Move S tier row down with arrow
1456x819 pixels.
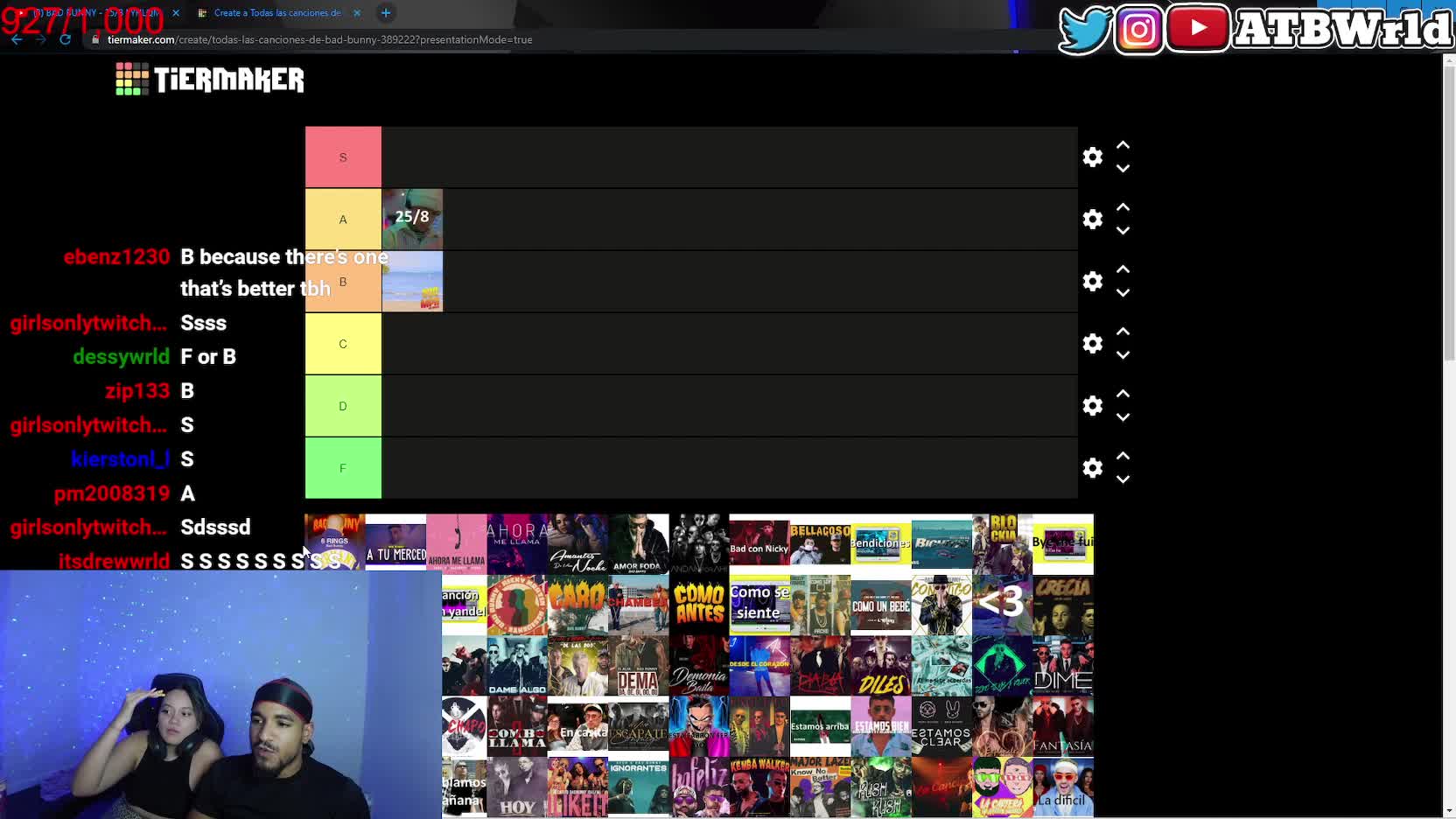1123,168
